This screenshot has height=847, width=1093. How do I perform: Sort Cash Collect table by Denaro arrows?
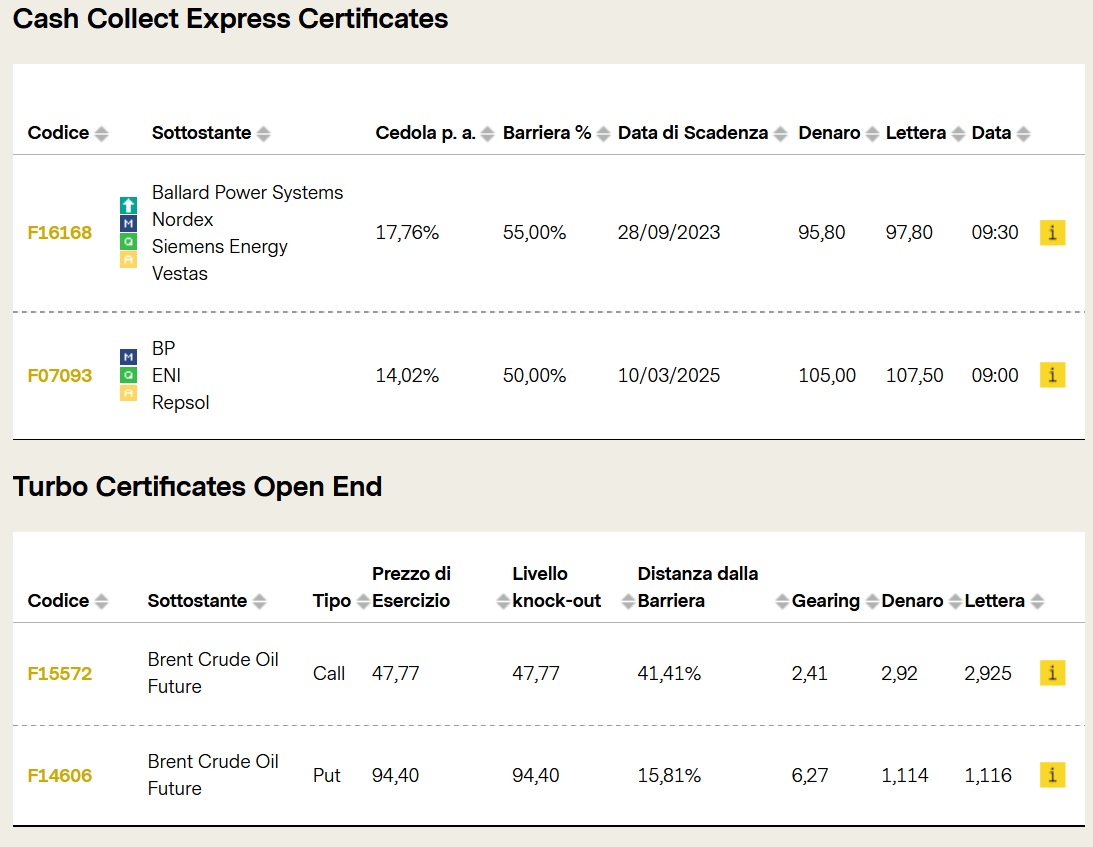click(x=872, y=133)
